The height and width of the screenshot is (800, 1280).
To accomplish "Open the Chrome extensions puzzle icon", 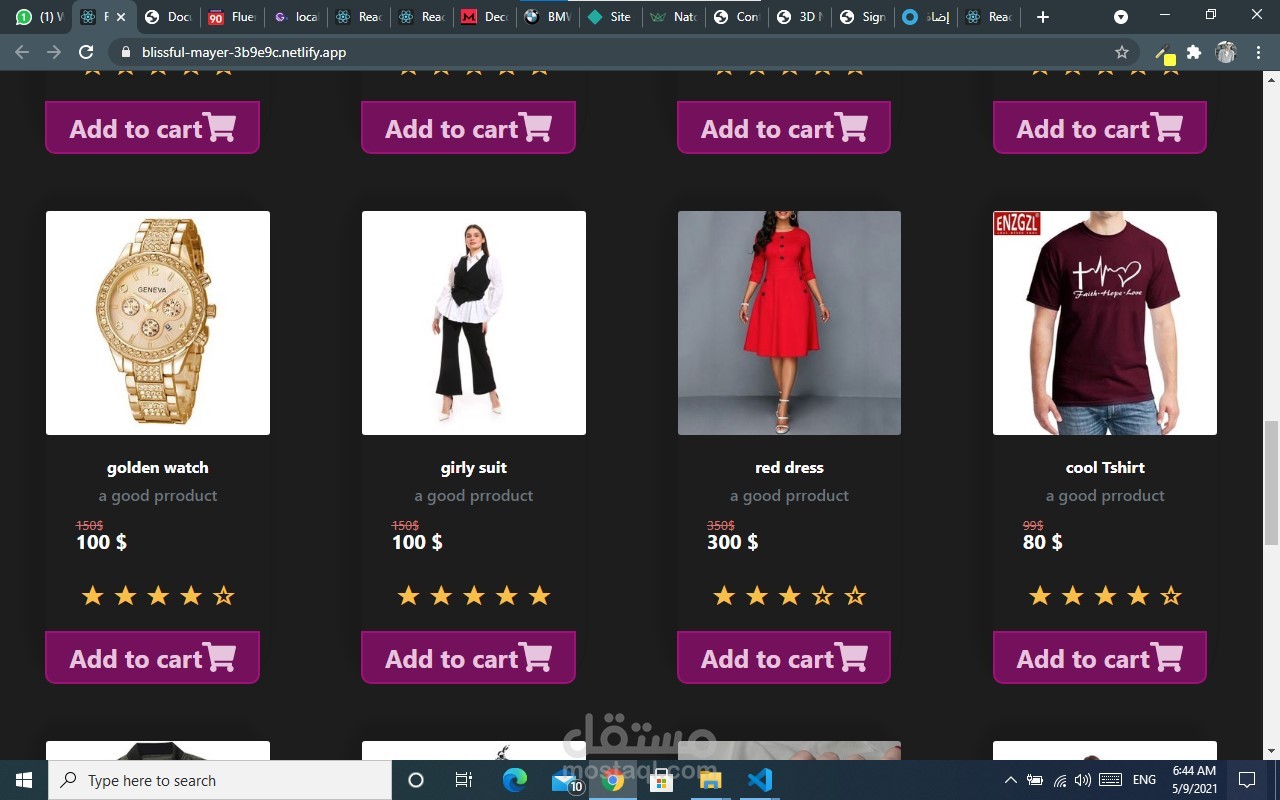I will click(x=1194, y=52).
